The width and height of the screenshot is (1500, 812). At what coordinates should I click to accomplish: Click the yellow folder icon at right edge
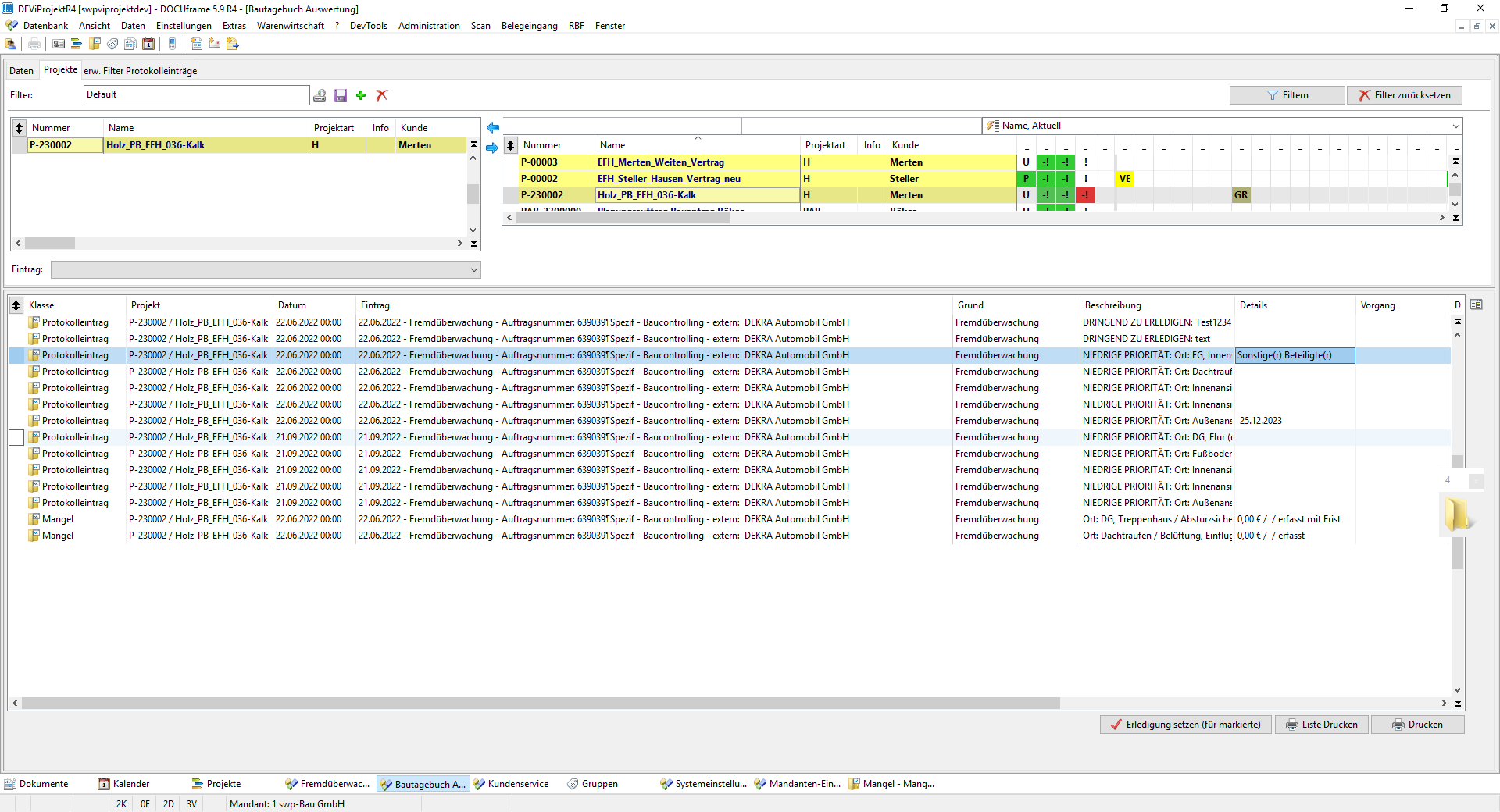coord(1457,515)
